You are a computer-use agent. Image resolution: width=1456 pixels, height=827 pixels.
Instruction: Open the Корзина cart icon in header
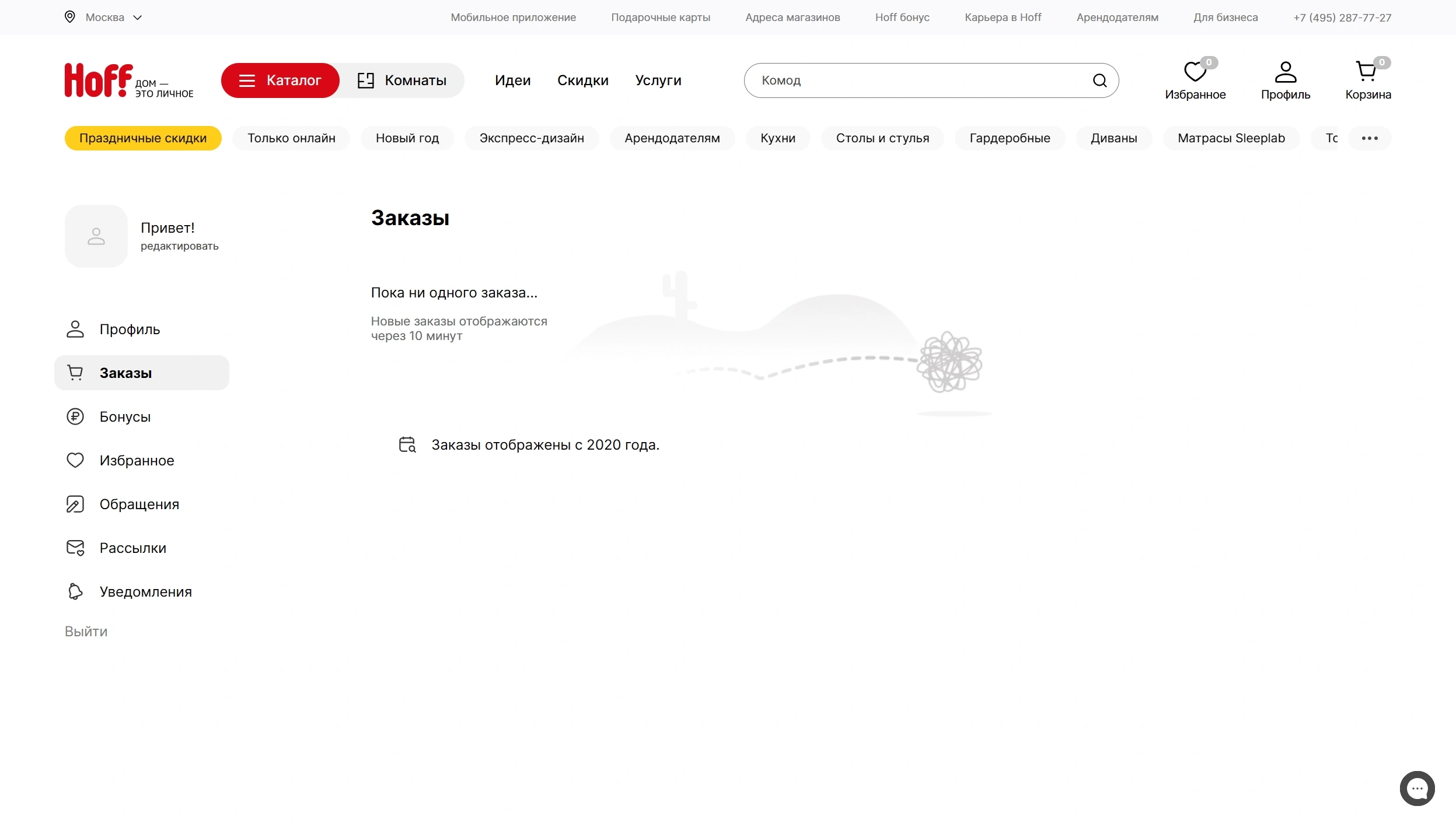(x=1366, y=71)
